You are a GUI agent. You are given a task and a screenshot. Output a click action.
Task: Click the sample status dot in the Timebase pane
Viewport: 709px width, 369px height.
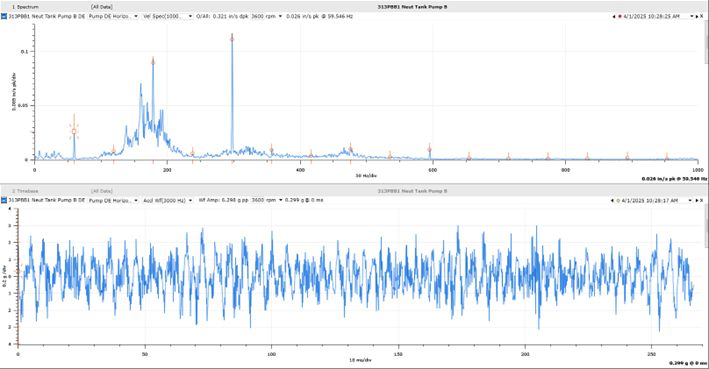coord(618,200)
